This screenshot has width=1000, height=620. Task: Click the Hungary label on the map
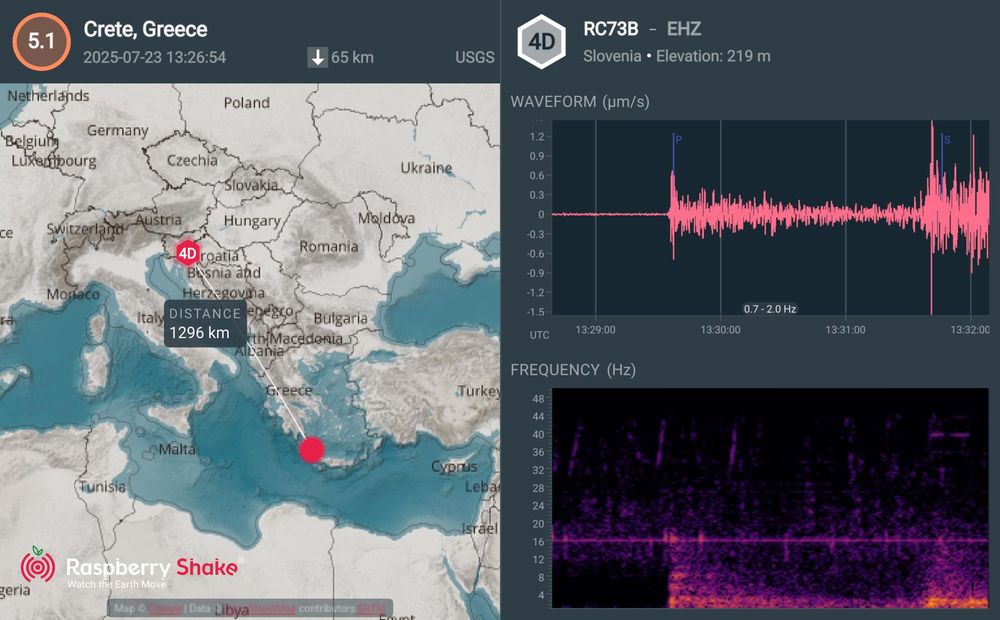pos(253,221)
